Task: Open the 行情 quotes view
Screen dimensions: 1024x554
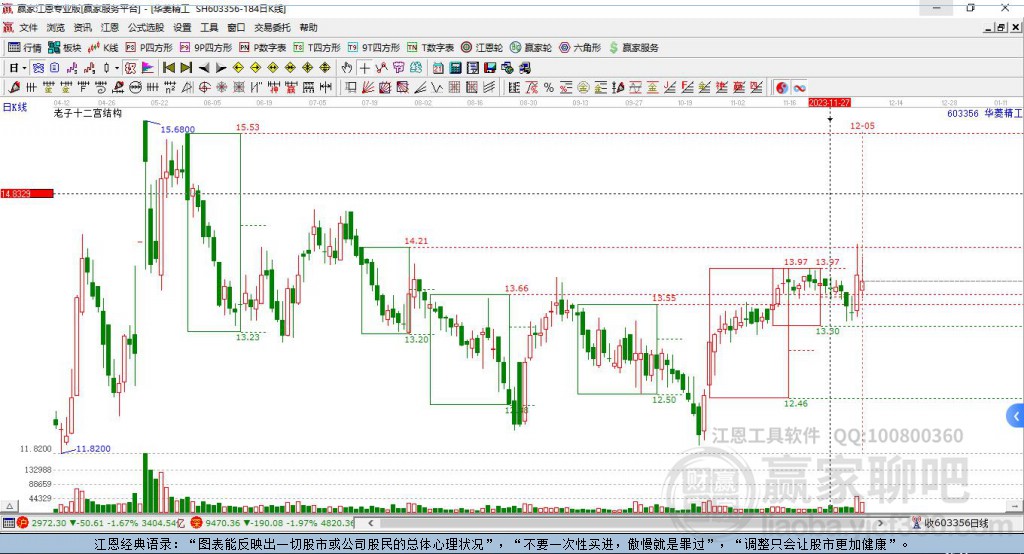Action: (25, 48)
